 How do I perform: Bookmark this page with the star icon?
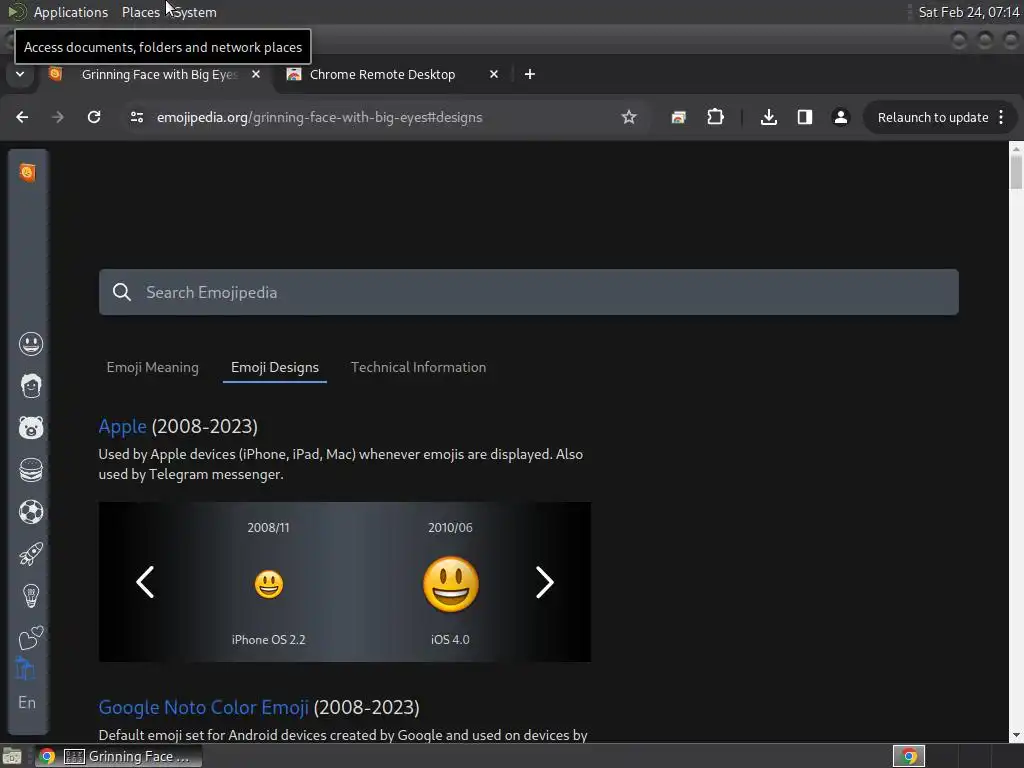click(x=628, y=117)
